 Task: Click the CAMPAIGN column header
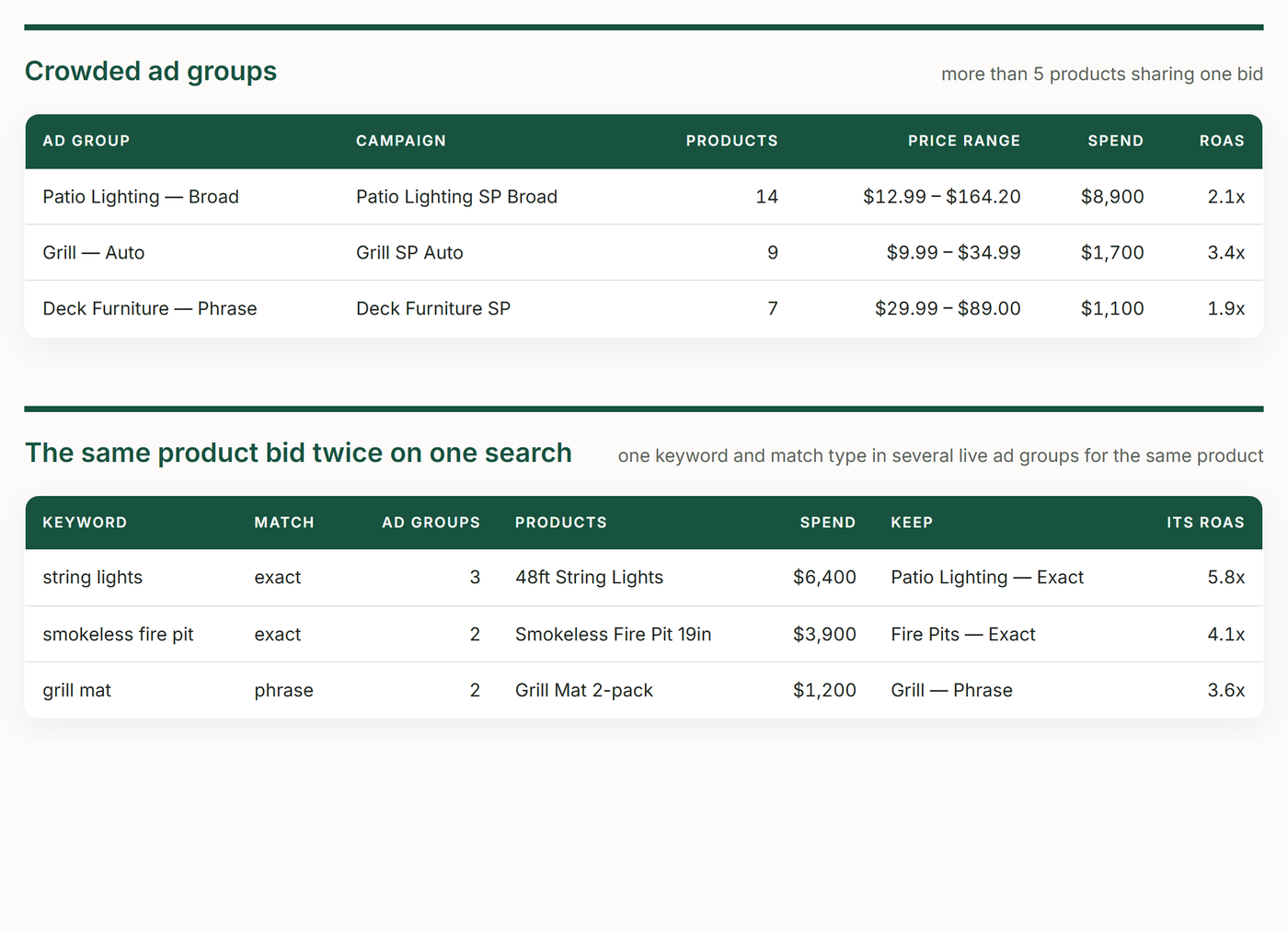[x=401, y=141]
